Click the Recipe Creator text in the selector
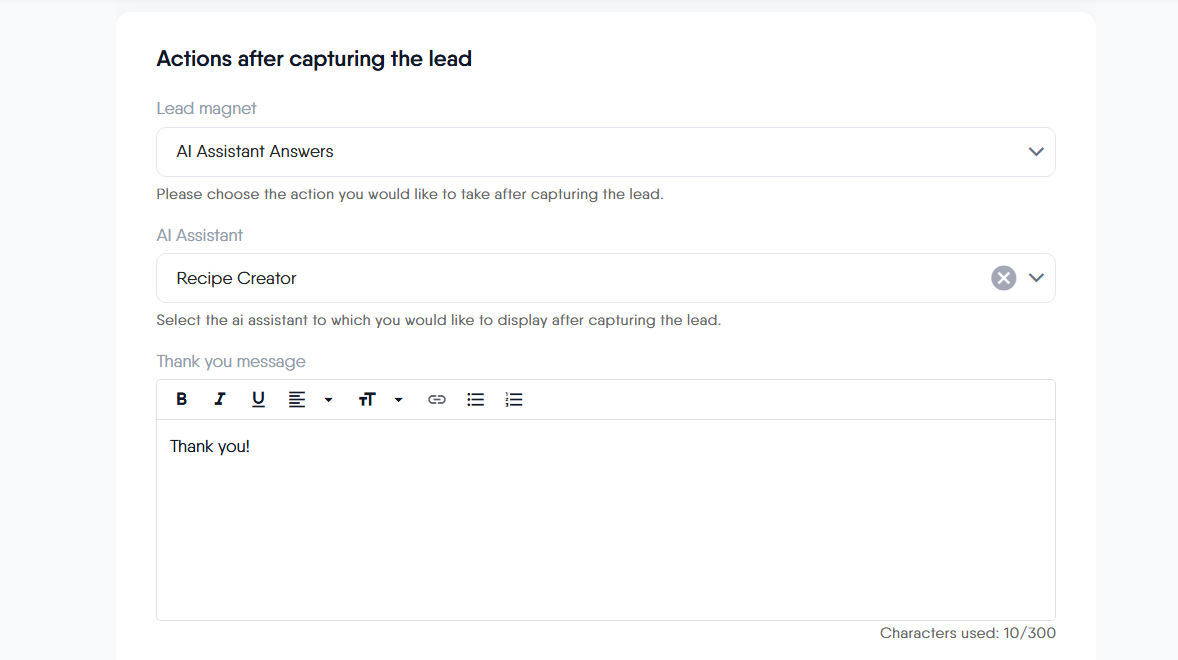 coord(237,278)
